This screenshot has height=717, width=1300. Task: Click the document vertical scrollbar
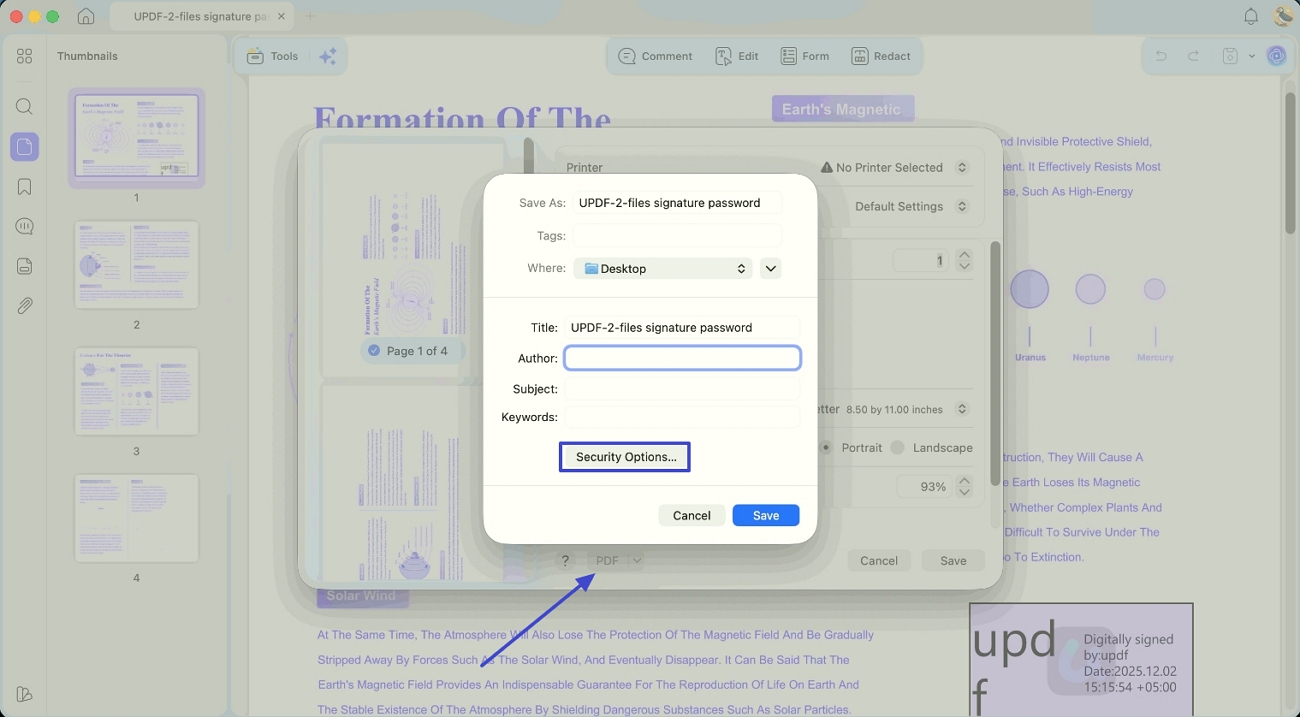(x=1291, y=165)
